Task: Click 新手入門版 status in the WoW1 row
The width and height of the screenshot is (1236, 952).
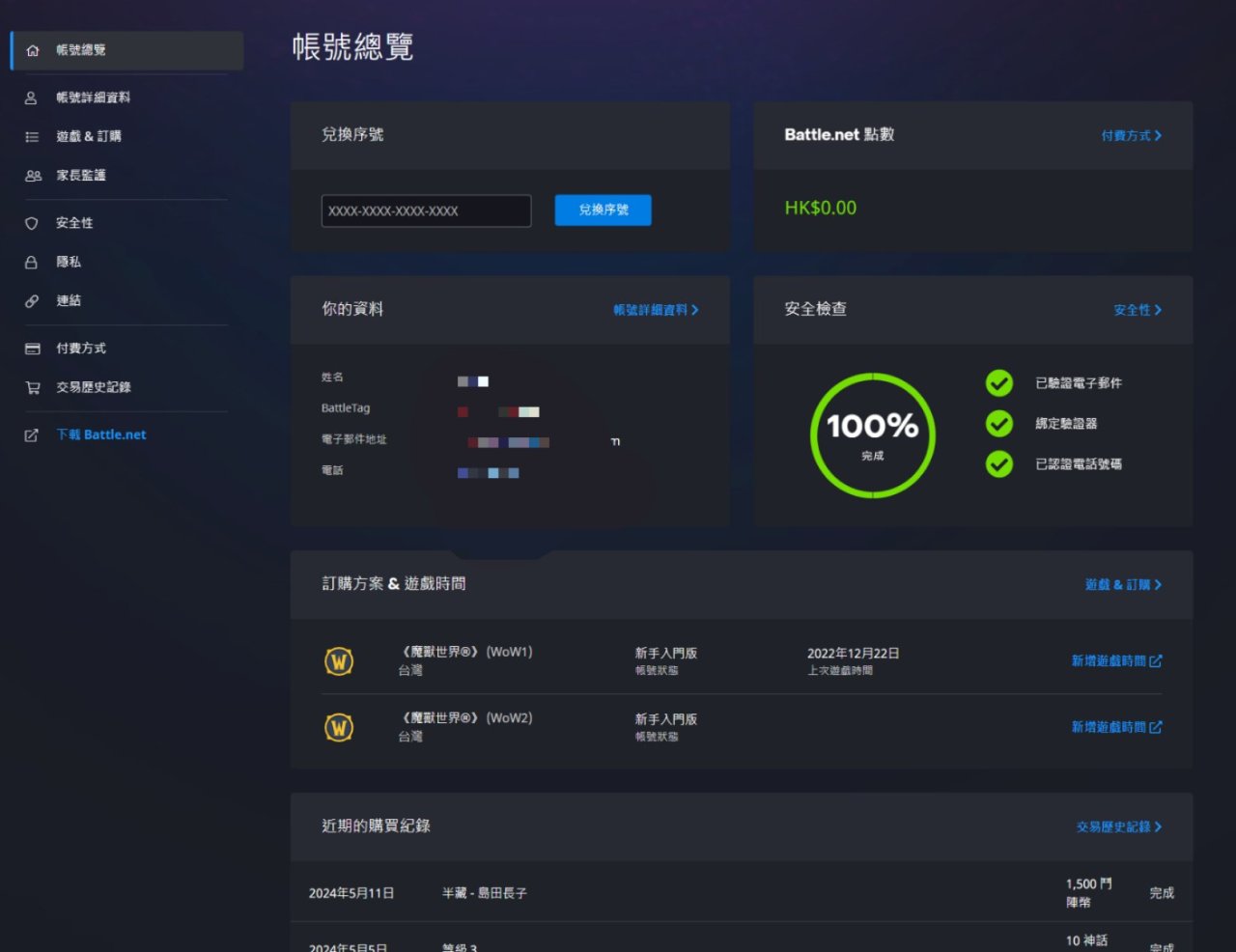Action: [x=666, y=654]
